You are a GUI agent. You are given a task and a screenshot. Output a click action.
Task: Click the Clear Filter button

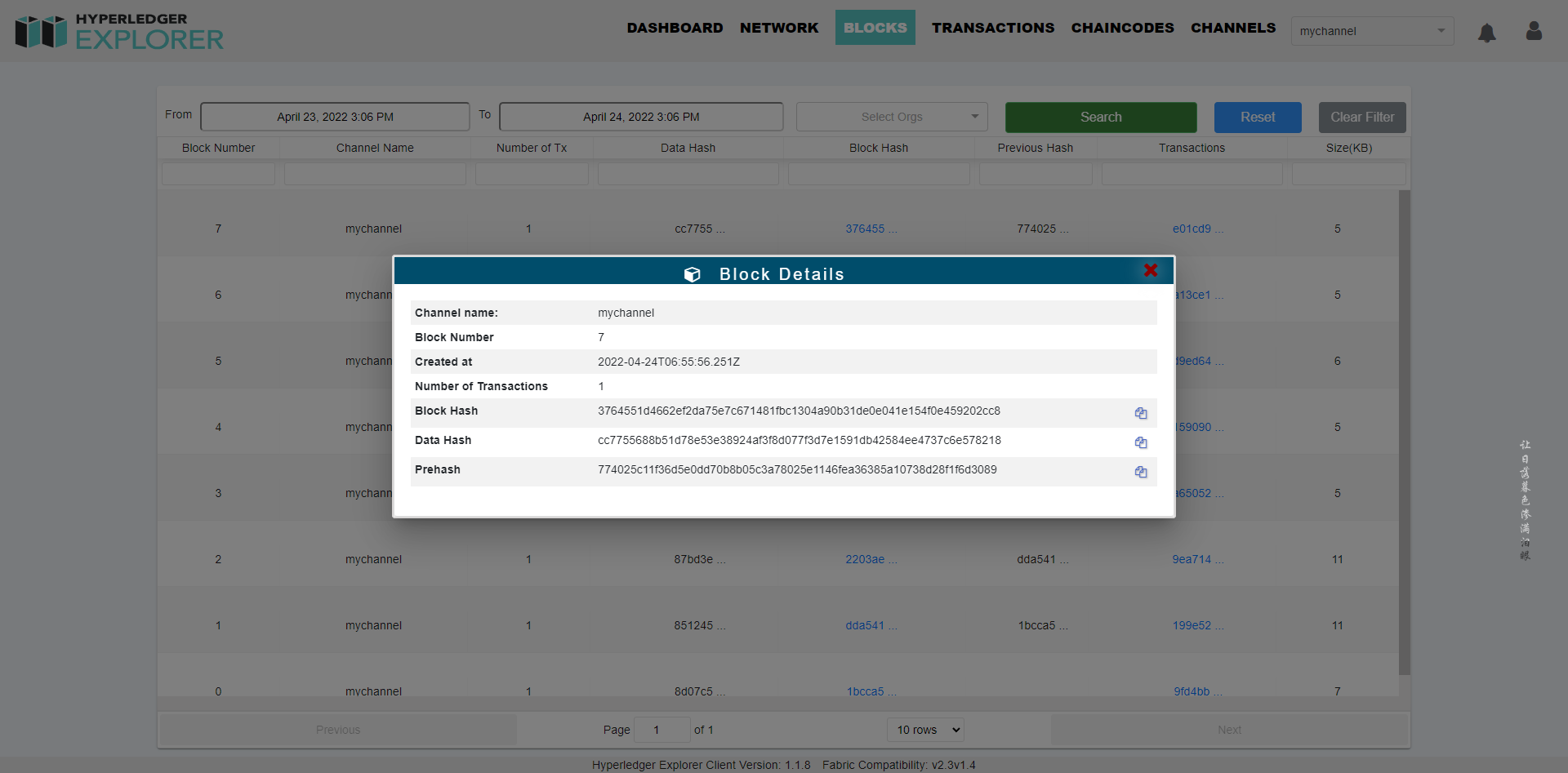[1362, 118]
